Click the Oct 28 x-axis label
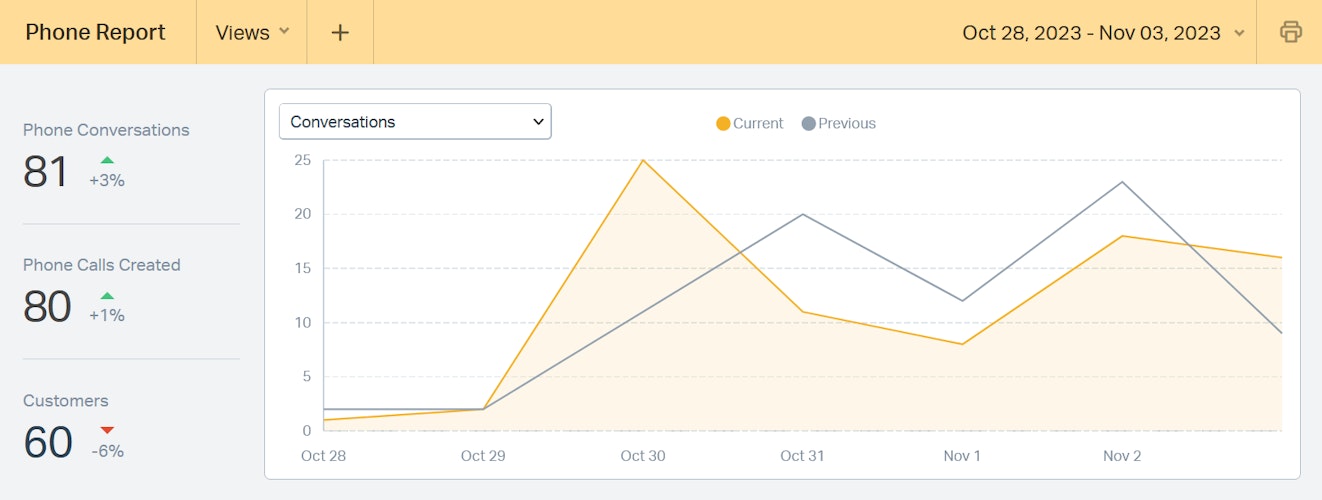Viewport: 1322px width, 500px height. pos(323,456)
